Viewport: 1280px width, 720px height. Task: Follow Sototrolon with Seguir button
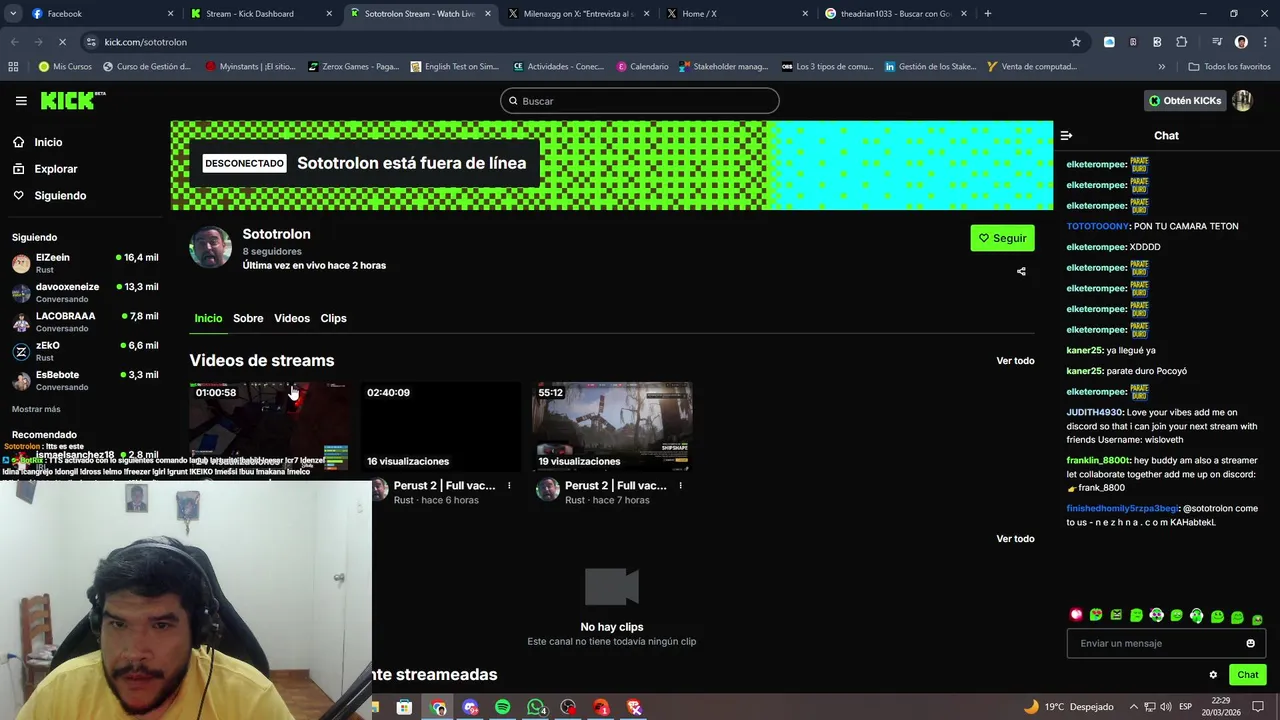coord(1002,238)
